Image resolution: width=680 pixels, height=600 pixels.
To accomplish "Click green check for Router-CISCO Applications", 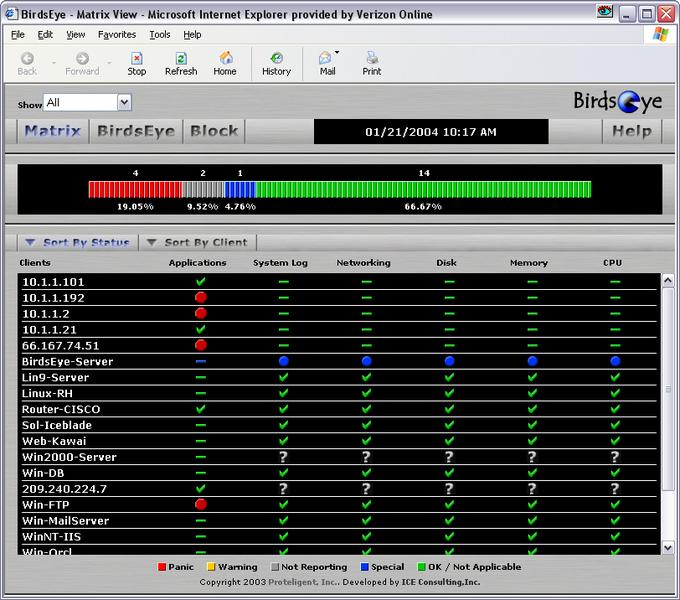I will click(200, 409).
